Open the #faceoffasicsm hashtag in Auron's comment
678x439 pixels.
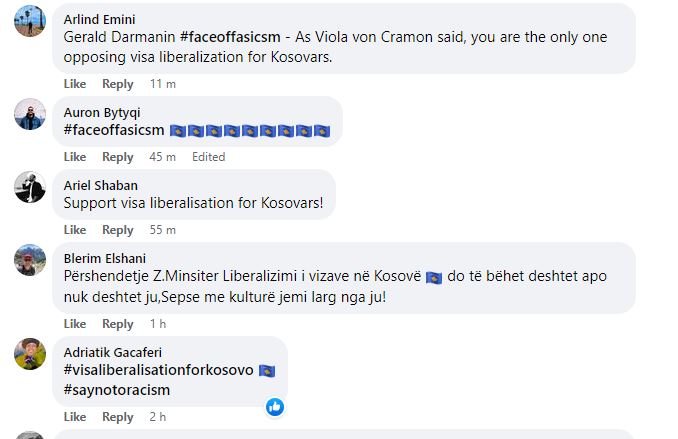pyautogui.click(x=114, y=130)
